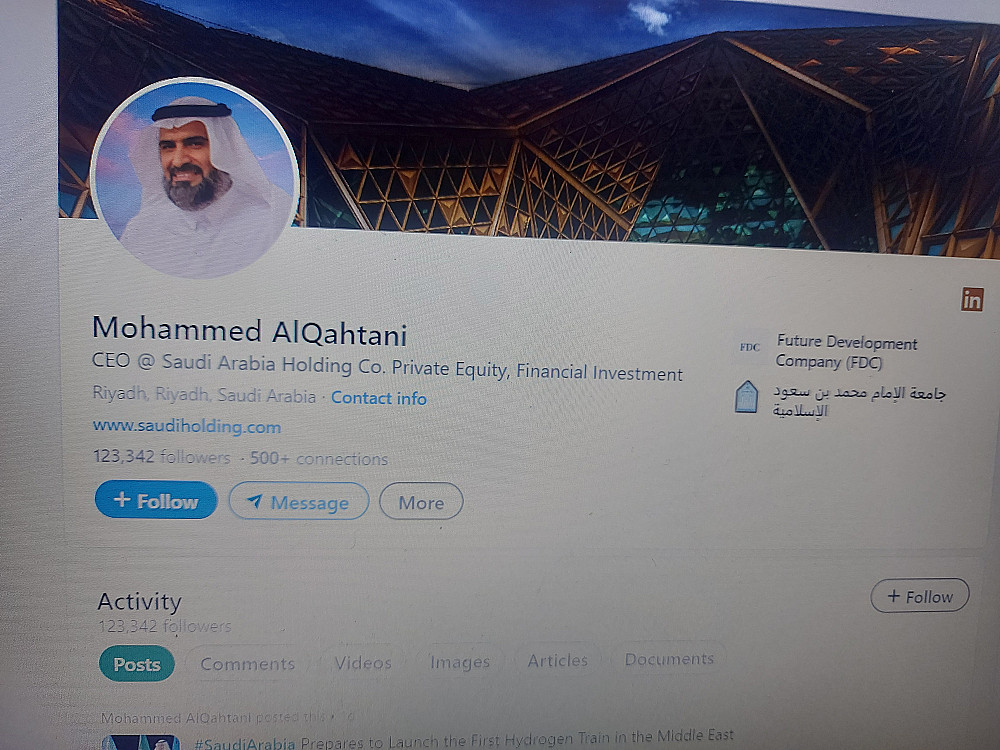The width and height of the screenshot is (1000, 750).
Task: Open the Arabic university name link
Action: point(858,401)
